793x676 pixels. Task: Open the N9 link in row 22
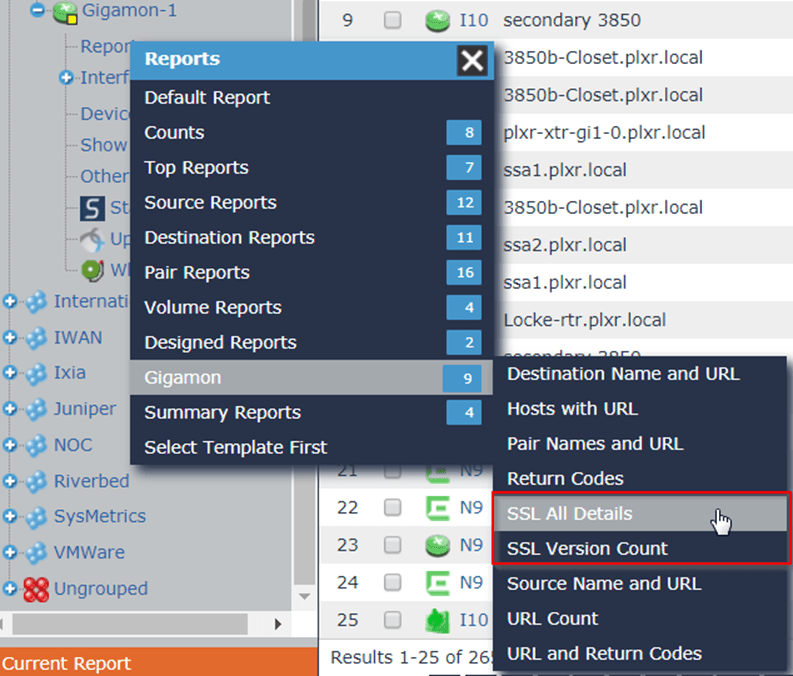click(x=471, y=507)
